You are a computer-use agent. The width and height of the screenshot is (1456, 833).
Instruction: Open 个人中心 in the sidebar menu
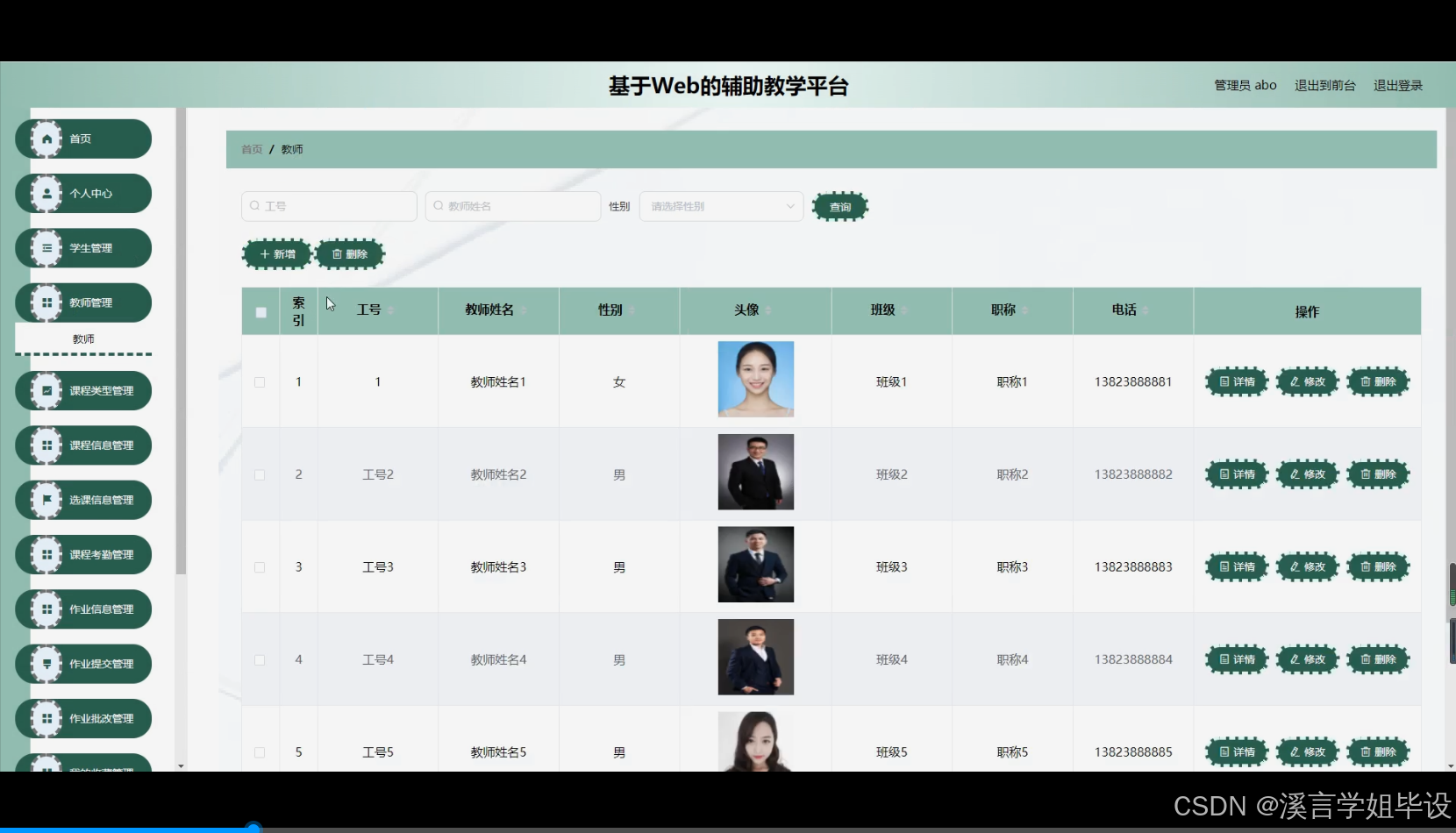click(x=83, y=193)
